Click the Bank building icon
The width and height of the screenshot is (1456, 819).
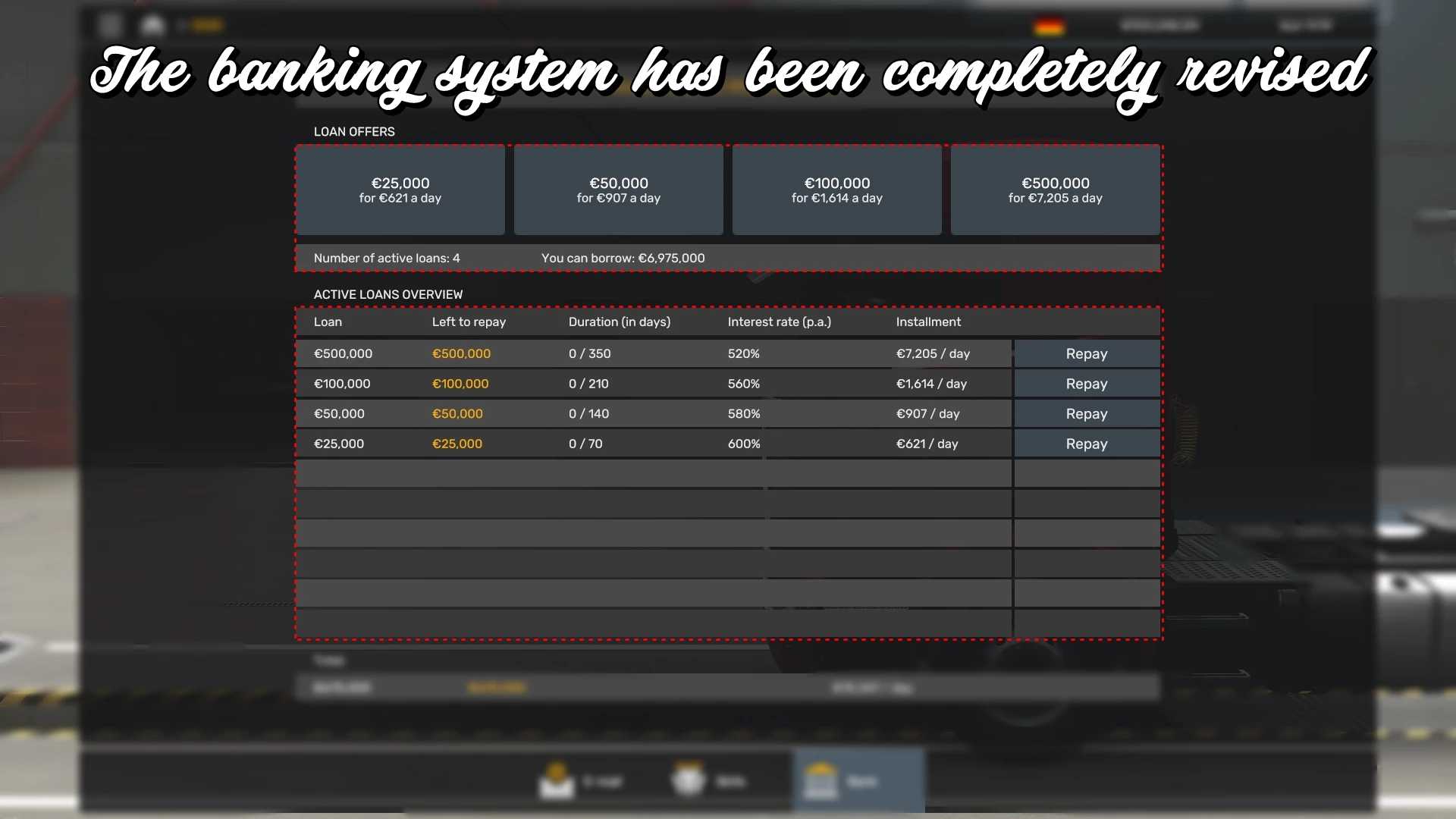820,780
